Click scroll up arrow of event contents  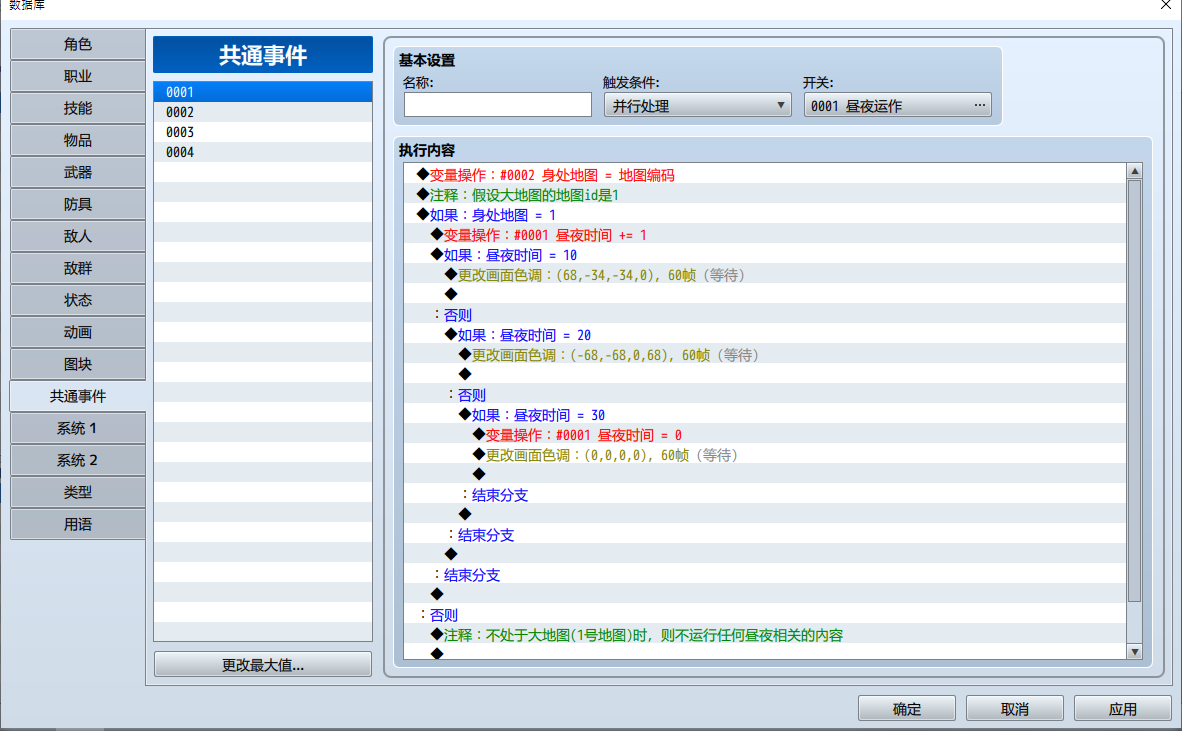(x=1135, y=171)
